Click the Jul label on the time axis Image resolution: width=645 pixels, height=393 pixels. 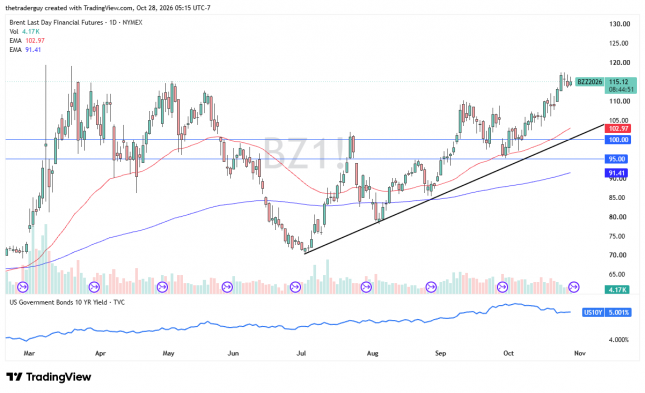tap(302, 353)
